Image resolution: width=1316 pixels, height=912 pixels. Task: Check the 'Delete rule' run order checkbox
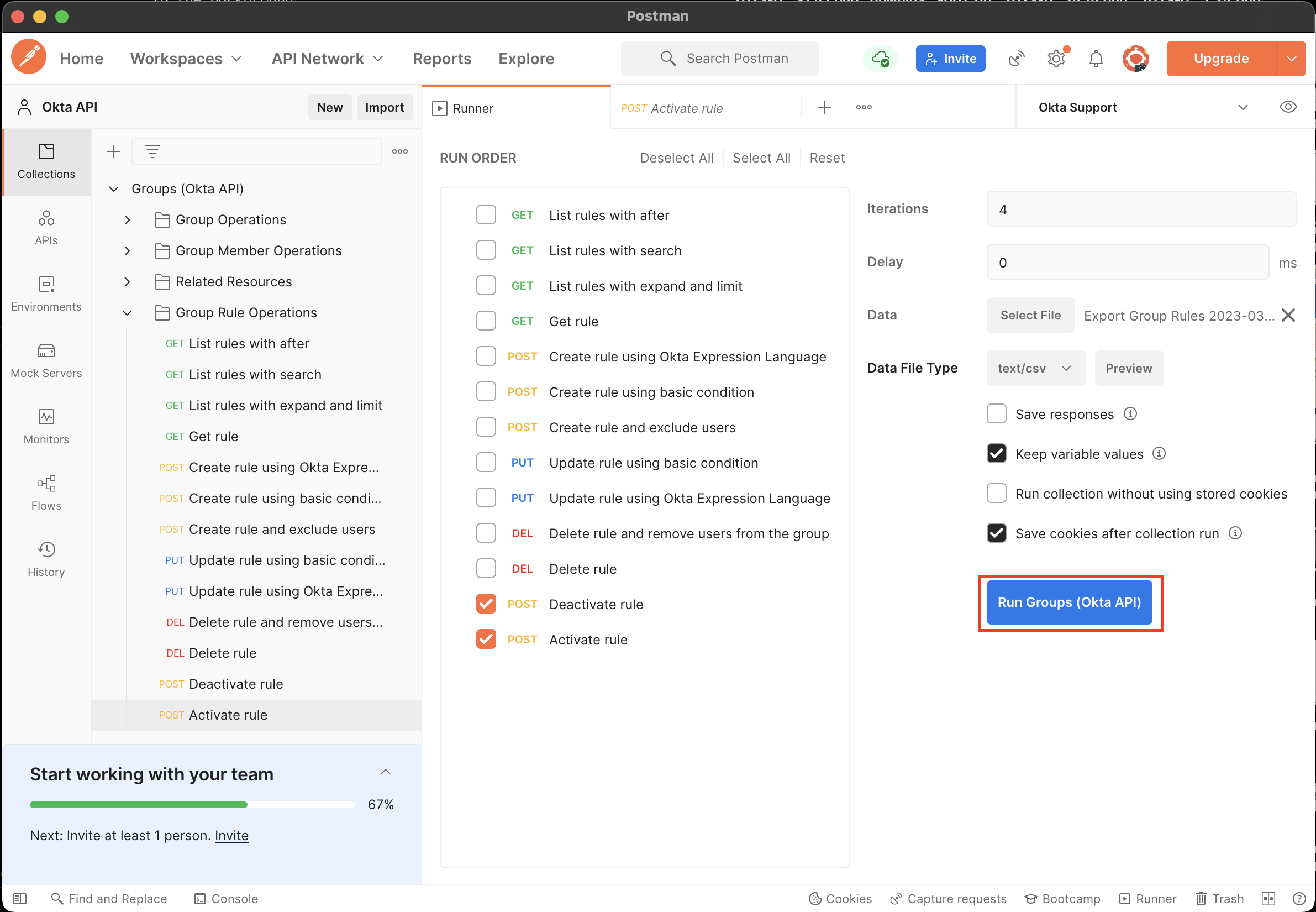click(486, 569)
